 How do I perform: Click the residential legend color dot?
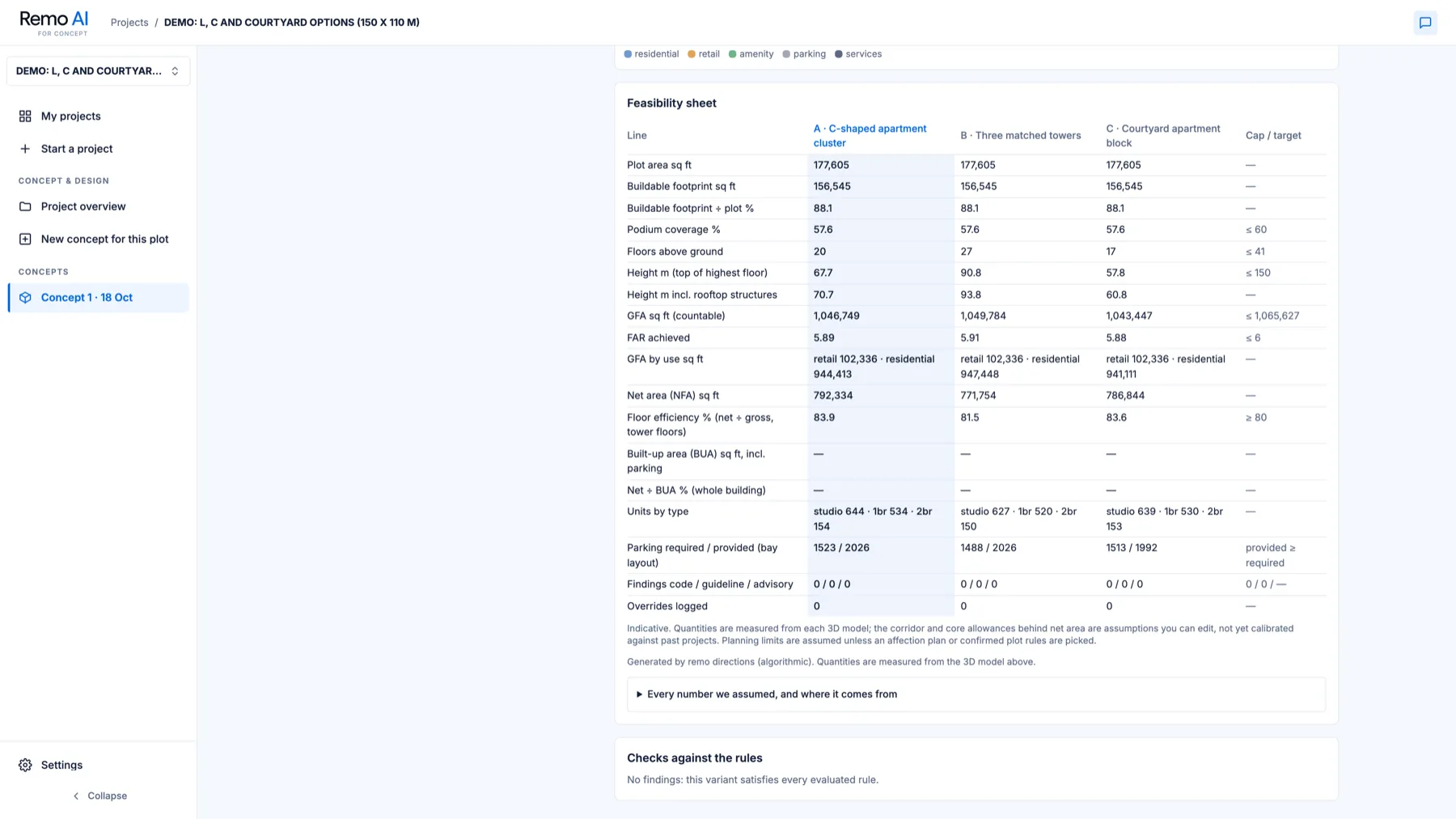(628, 54)
